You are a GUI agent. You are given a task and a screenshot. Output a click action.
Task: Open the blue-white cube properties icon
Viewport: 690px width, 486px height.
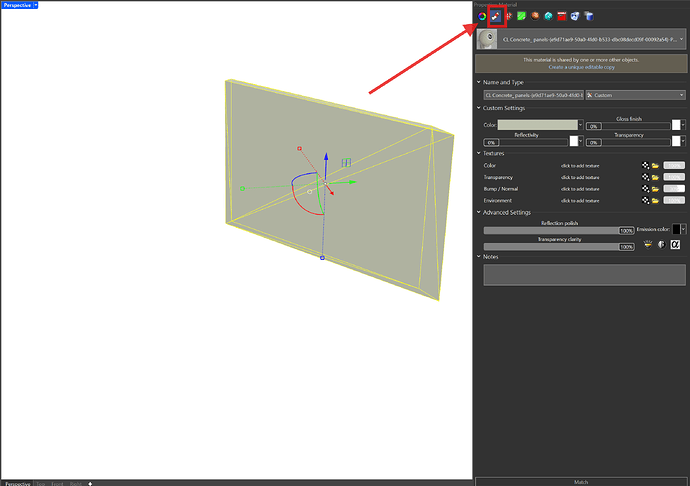click(575, 16)
